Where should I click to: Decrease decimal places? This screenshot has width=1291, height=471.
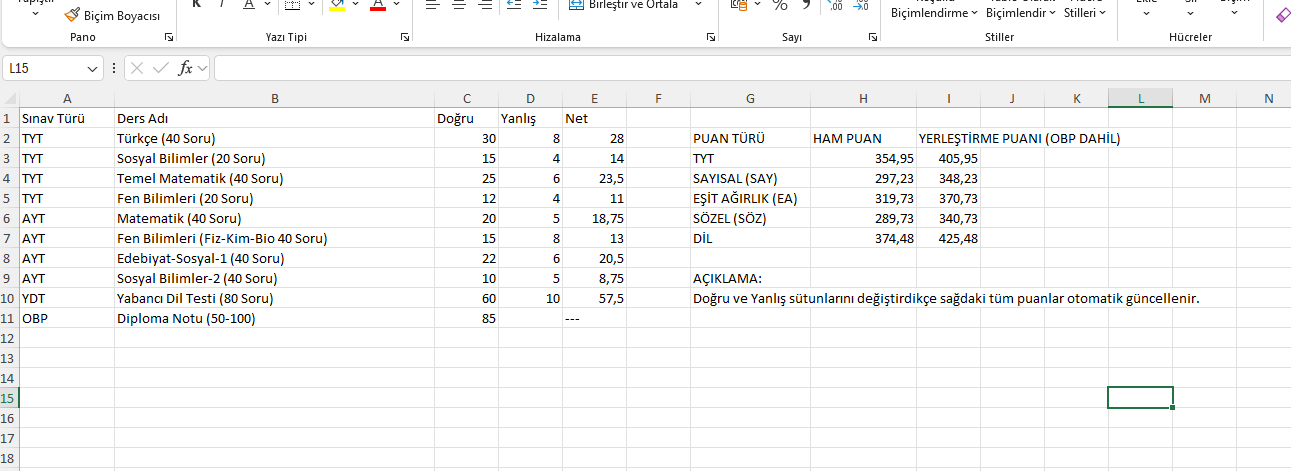coord(861,5)
